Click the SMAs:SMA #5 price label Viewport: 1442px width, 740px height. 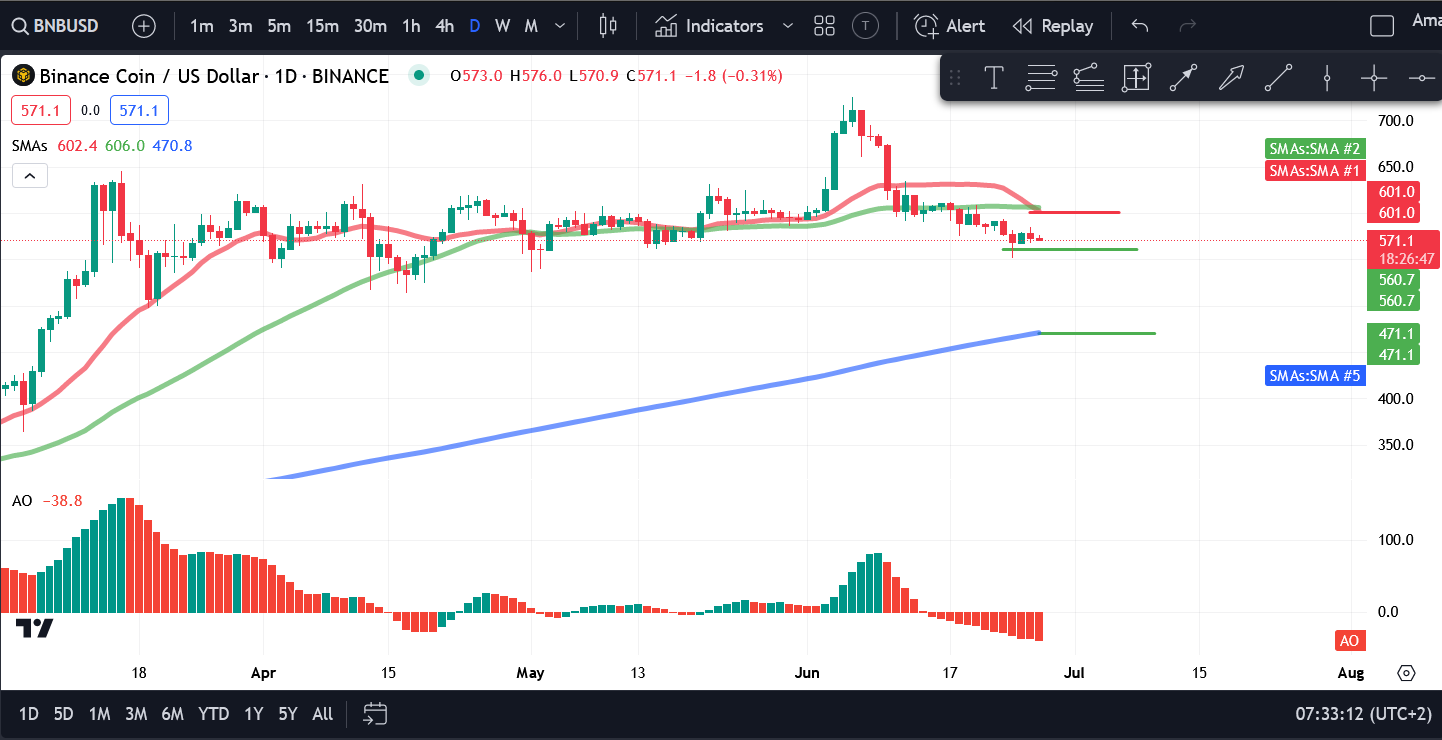click(1315, 376)
